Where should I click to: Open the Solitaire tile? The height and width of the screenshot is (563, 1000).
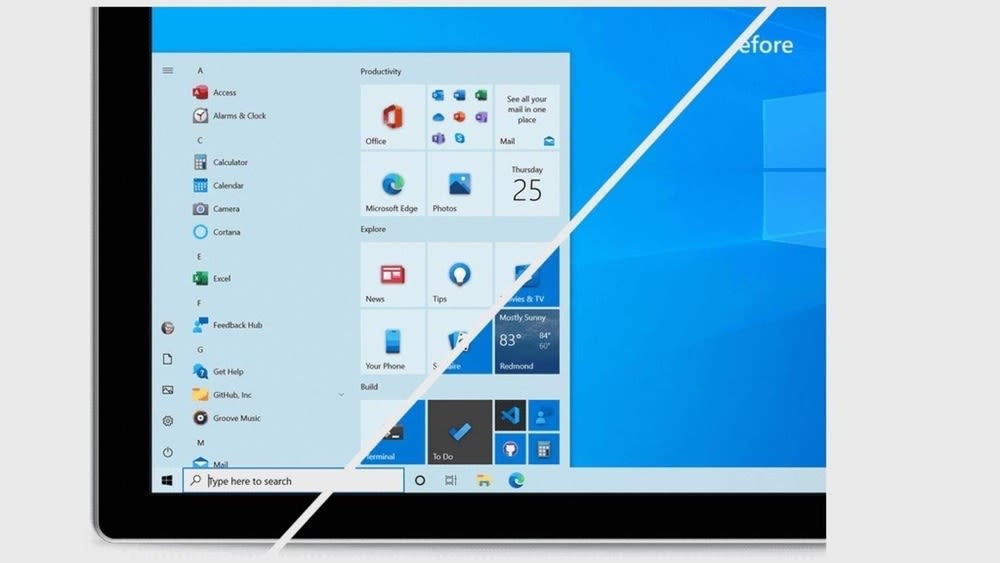coord(460,342)
